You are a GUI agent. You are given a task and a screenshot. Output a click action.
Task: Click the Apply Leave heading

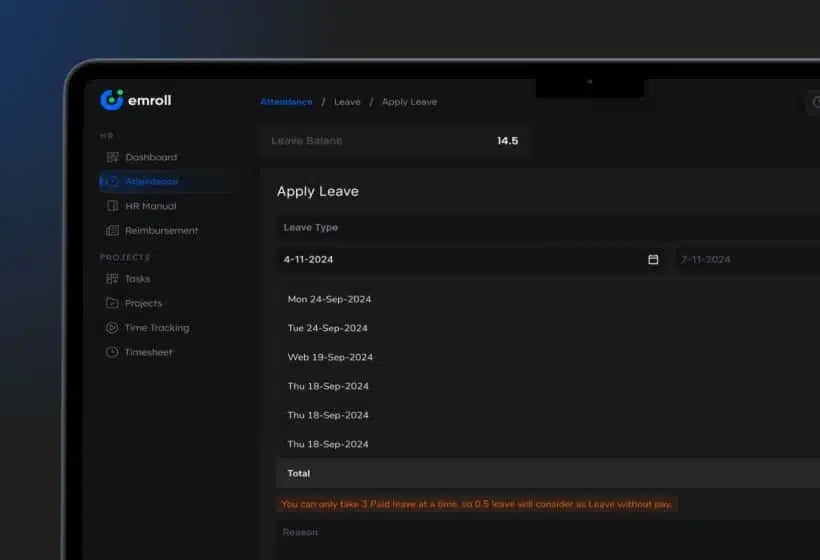pyautogui.click(x=318, y=191)
